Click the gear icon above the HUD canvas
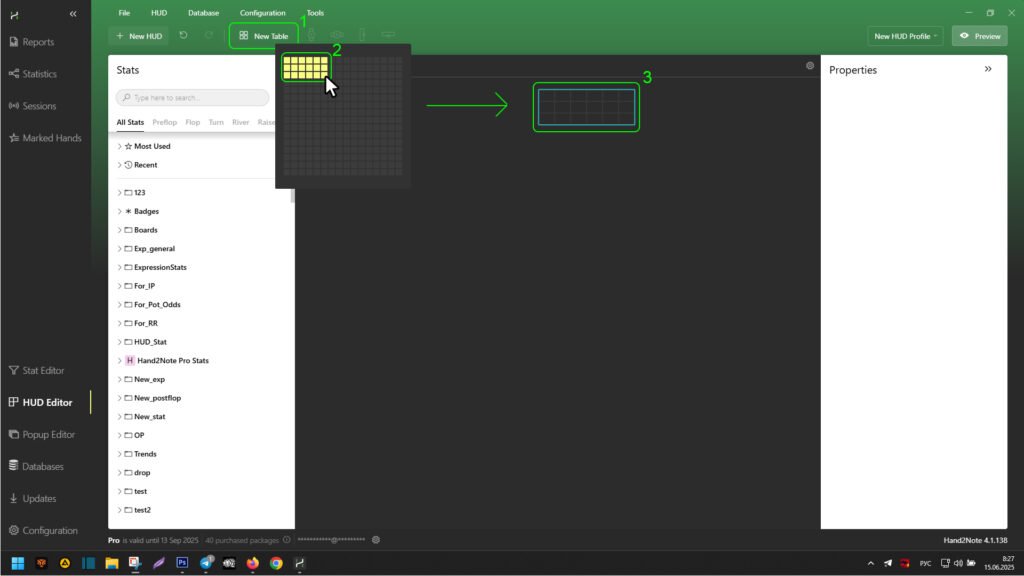Viewport: 1024px width, 576px height. [810, 66]
